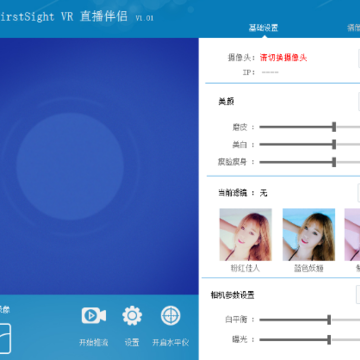Click the 设置 label under the gear
The image size is (360, 360).
pos(132,342)
